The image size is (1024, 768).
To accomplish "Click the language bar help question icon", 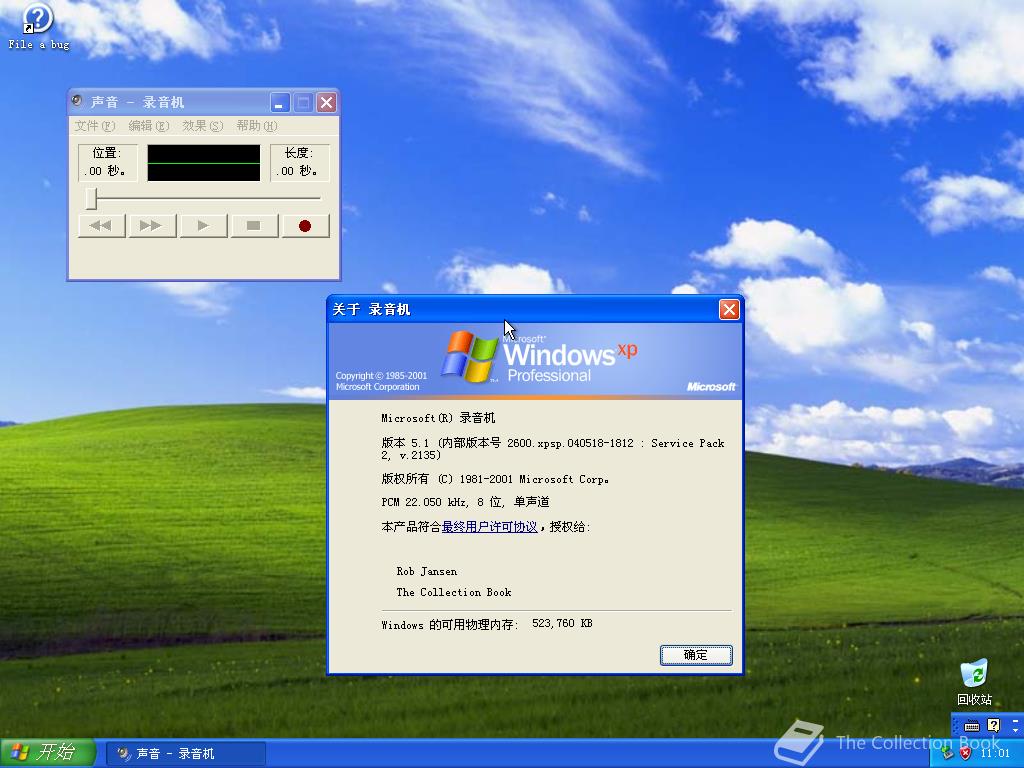I will [993, 725].
